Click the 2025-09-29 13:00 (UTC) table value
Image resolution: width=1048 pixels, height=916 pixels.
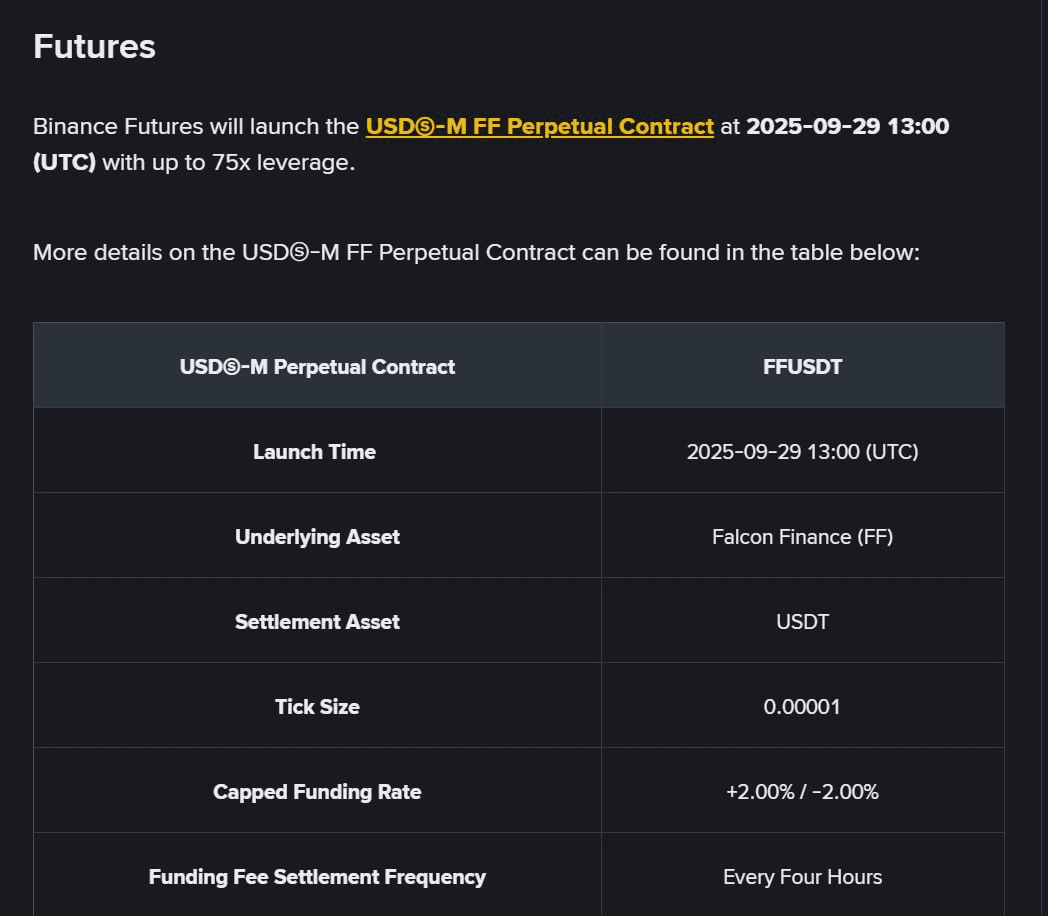[802, 452]
